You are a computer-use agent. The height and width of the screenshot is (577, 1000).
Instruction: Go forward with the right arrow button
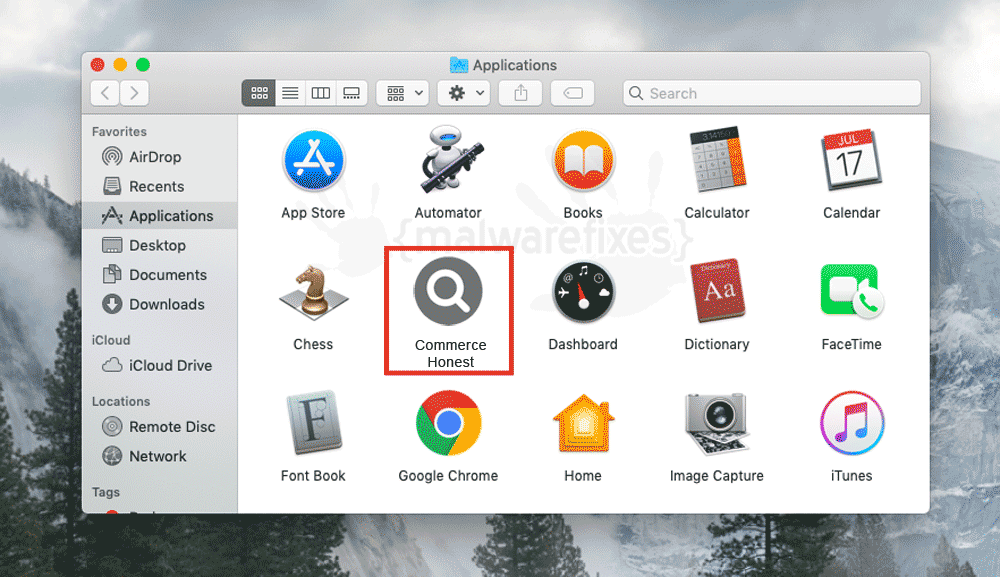point(135,93)
